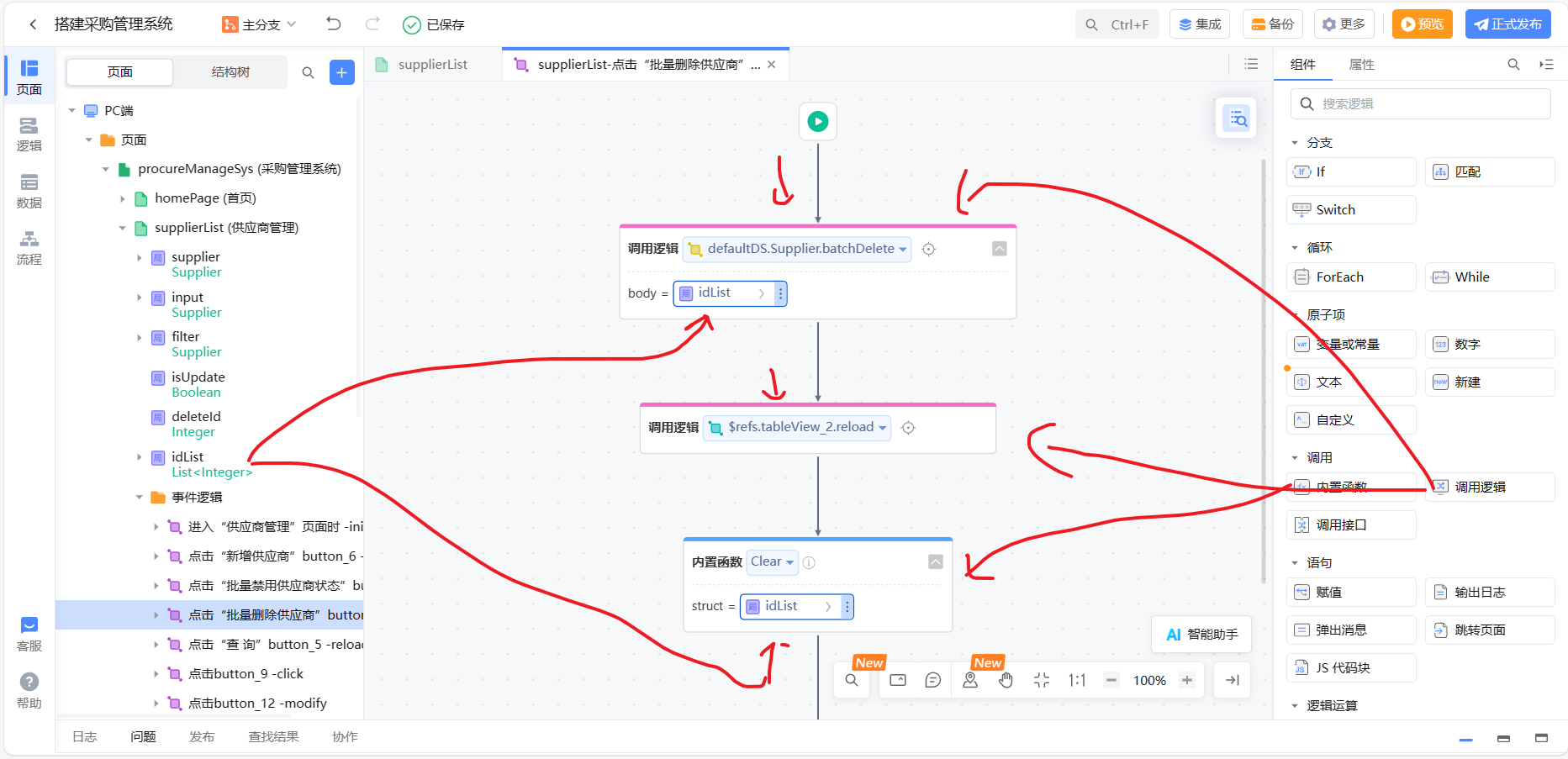Click the 1:1 actual size button
Screen dimensions: 1568x759
[x=1077, y=680]
